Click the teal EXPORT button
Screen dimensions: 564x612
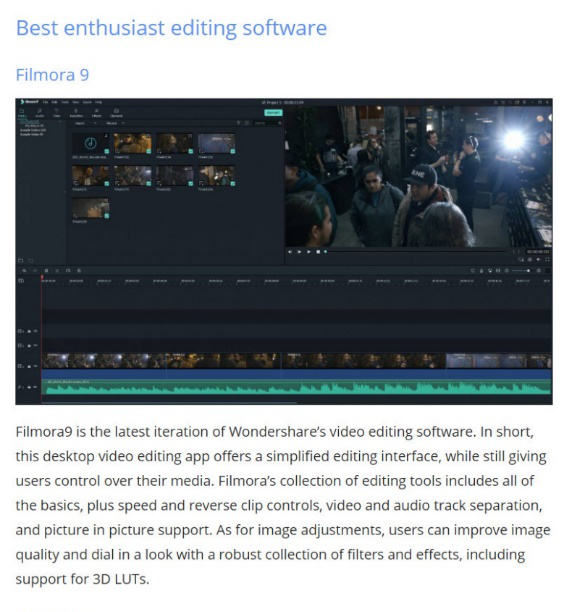[273, 113]
